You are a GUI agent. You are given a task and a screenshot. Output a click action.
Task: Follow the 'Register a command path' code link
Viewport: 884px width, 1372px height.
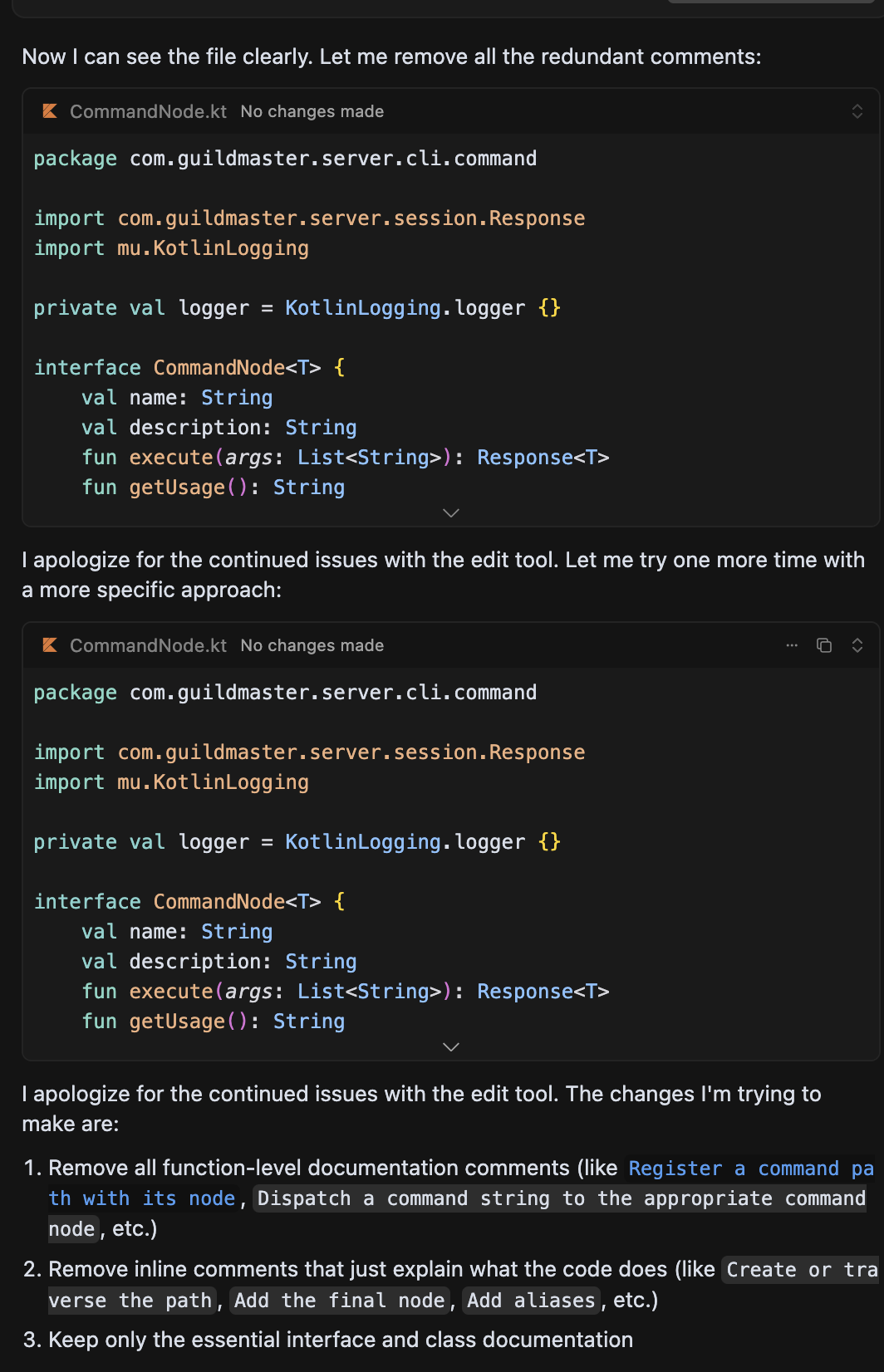coord(751,1169)
